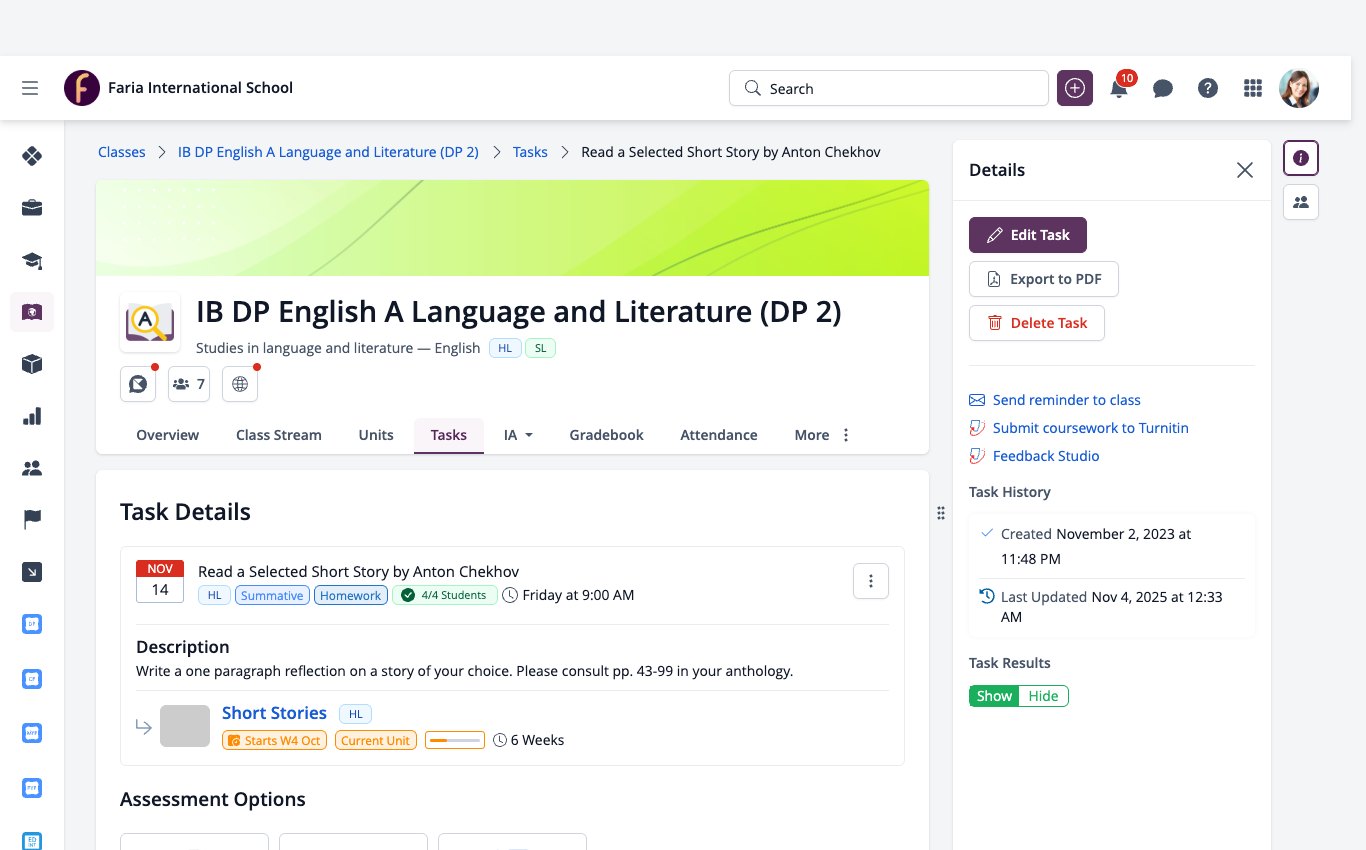The height and width of the screenshot is (850, 1366).
Task: Open the Short Stories unit link
Action: (274, 713)
